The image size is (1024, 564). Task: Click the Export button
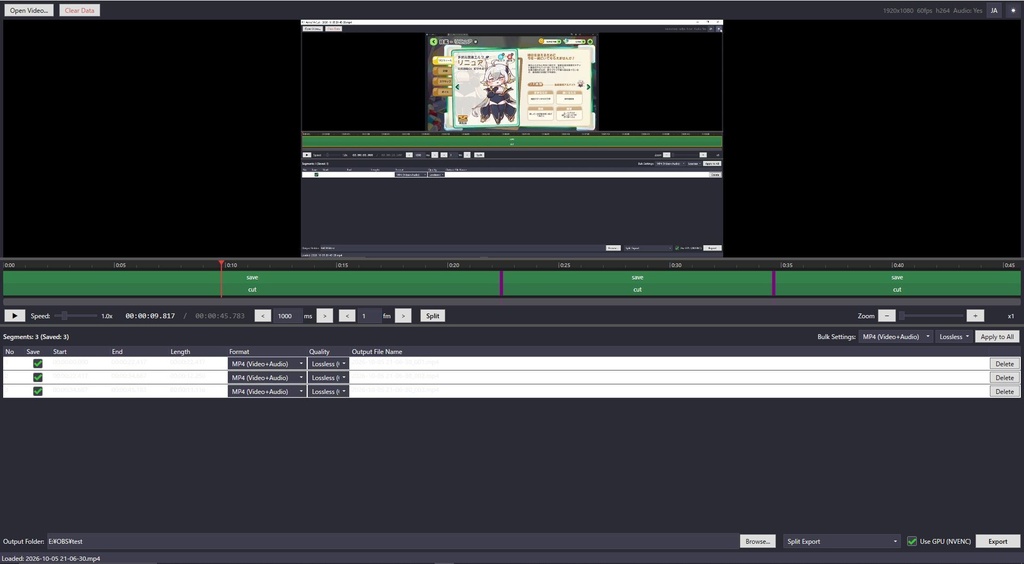(x=997, y=541)
